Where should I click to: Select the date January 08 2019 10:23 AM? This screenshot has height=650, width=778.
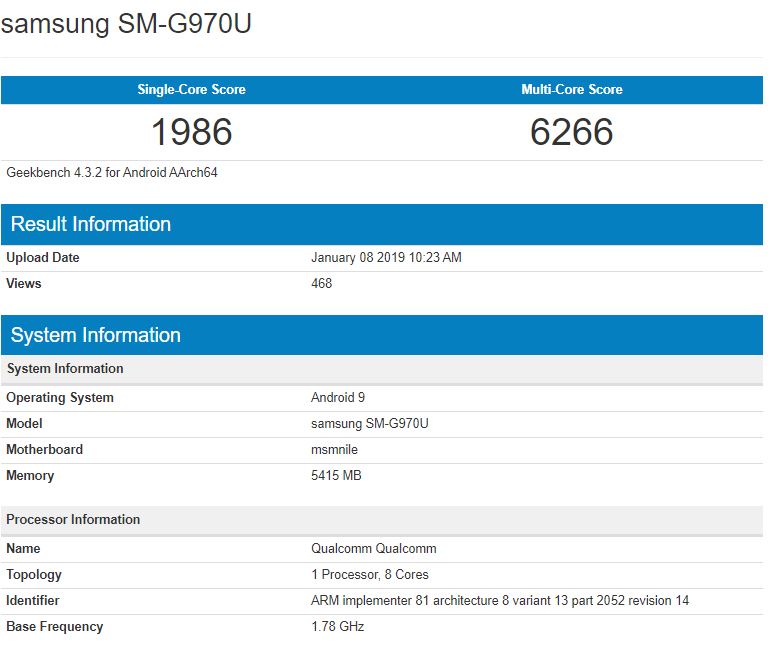coord(386,258)
